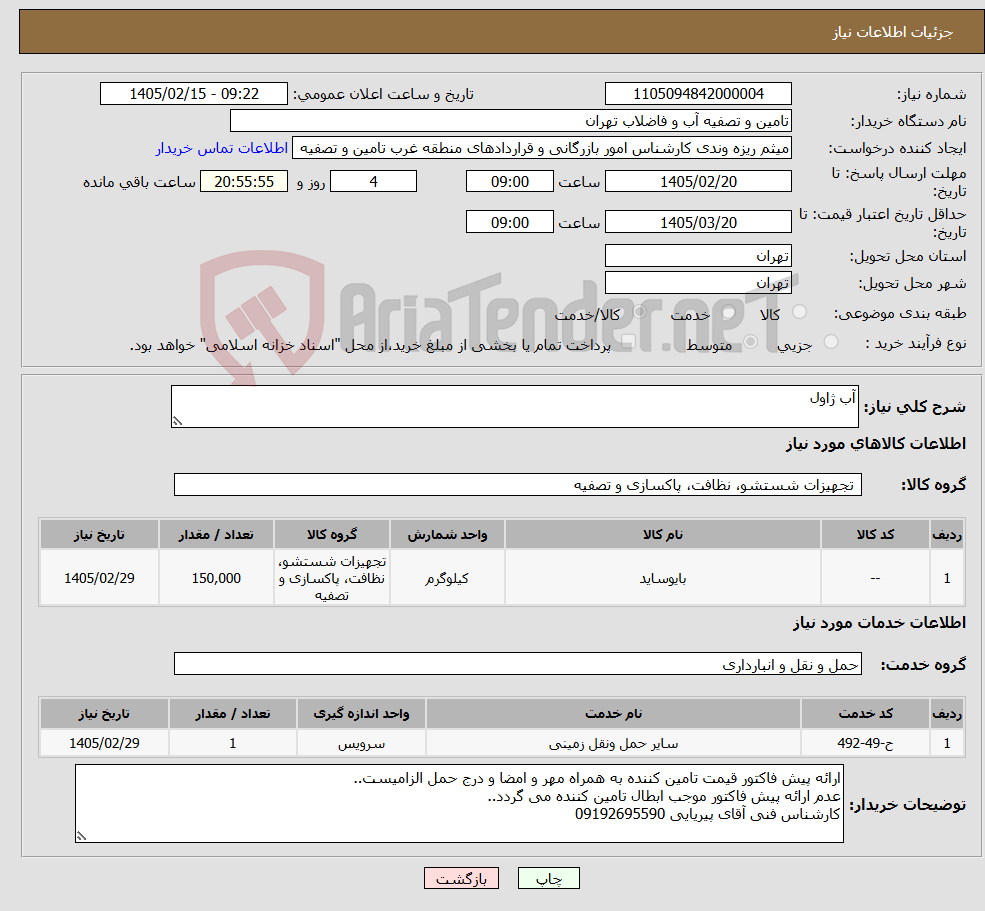Click the price validity time 09:00 field
The width and height of the screenshot is (985, 911).
coord(509,222)
